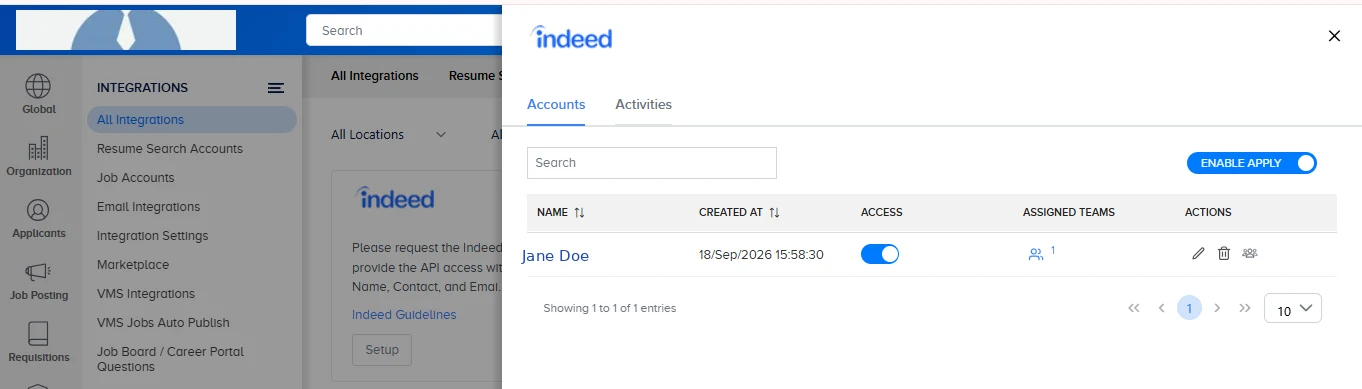1362x389 pixels.
Task: Open VMS Jobs Auto Publish item
Action: click(x=163, y=323)
